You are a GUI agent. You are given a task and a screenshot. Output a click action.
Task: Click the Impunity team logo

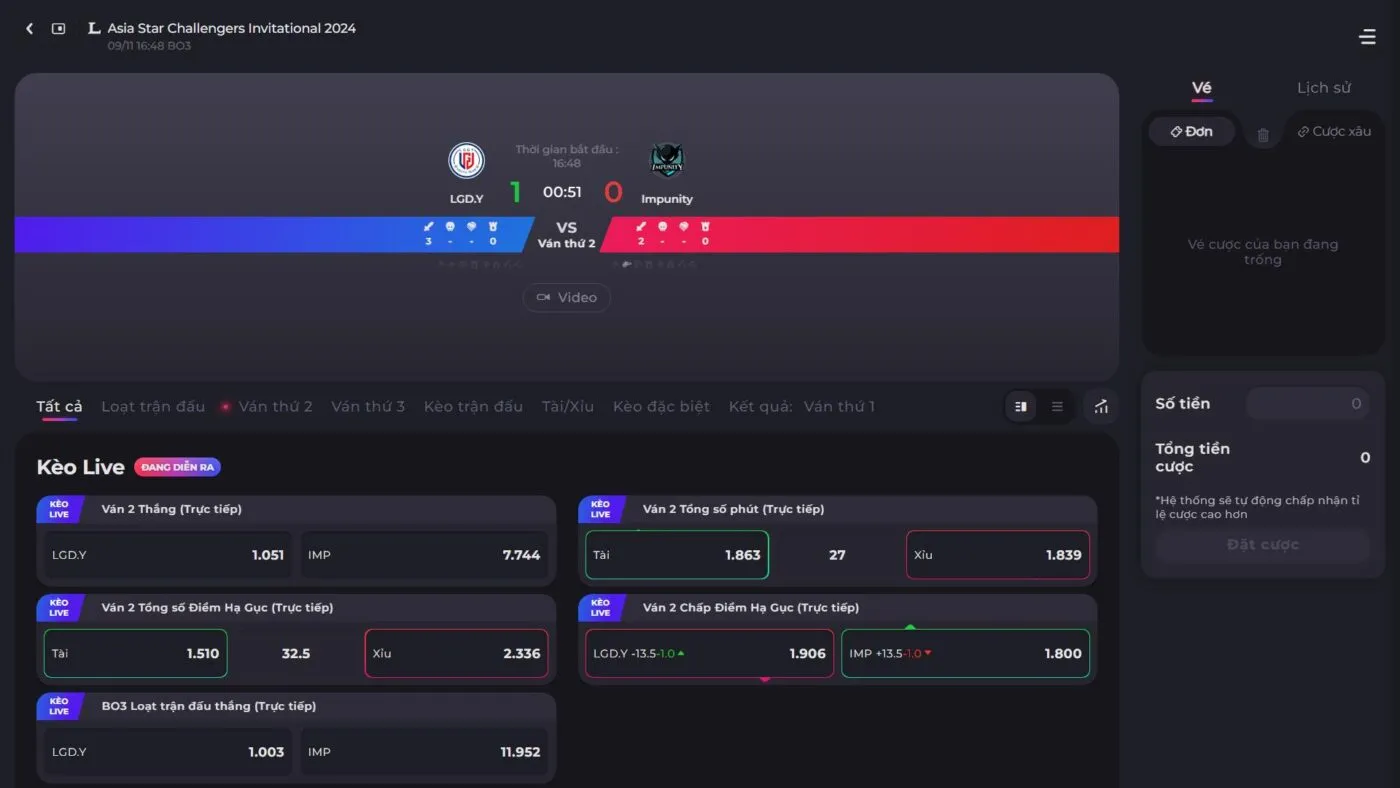click(667, 160)
